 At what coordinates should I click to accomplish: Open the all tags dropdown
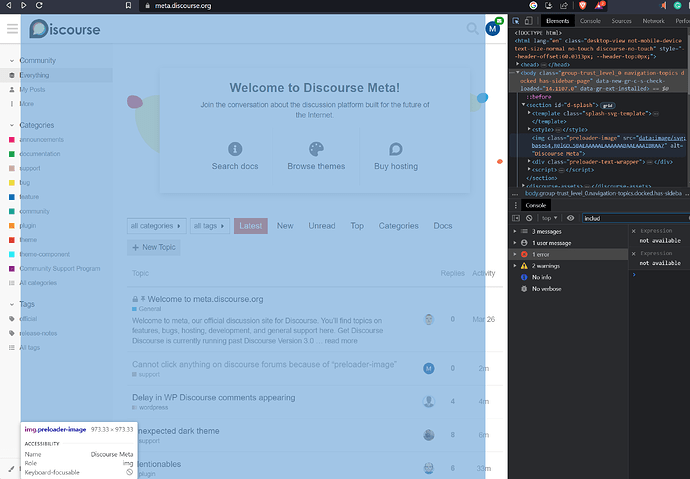click(209, 226)
